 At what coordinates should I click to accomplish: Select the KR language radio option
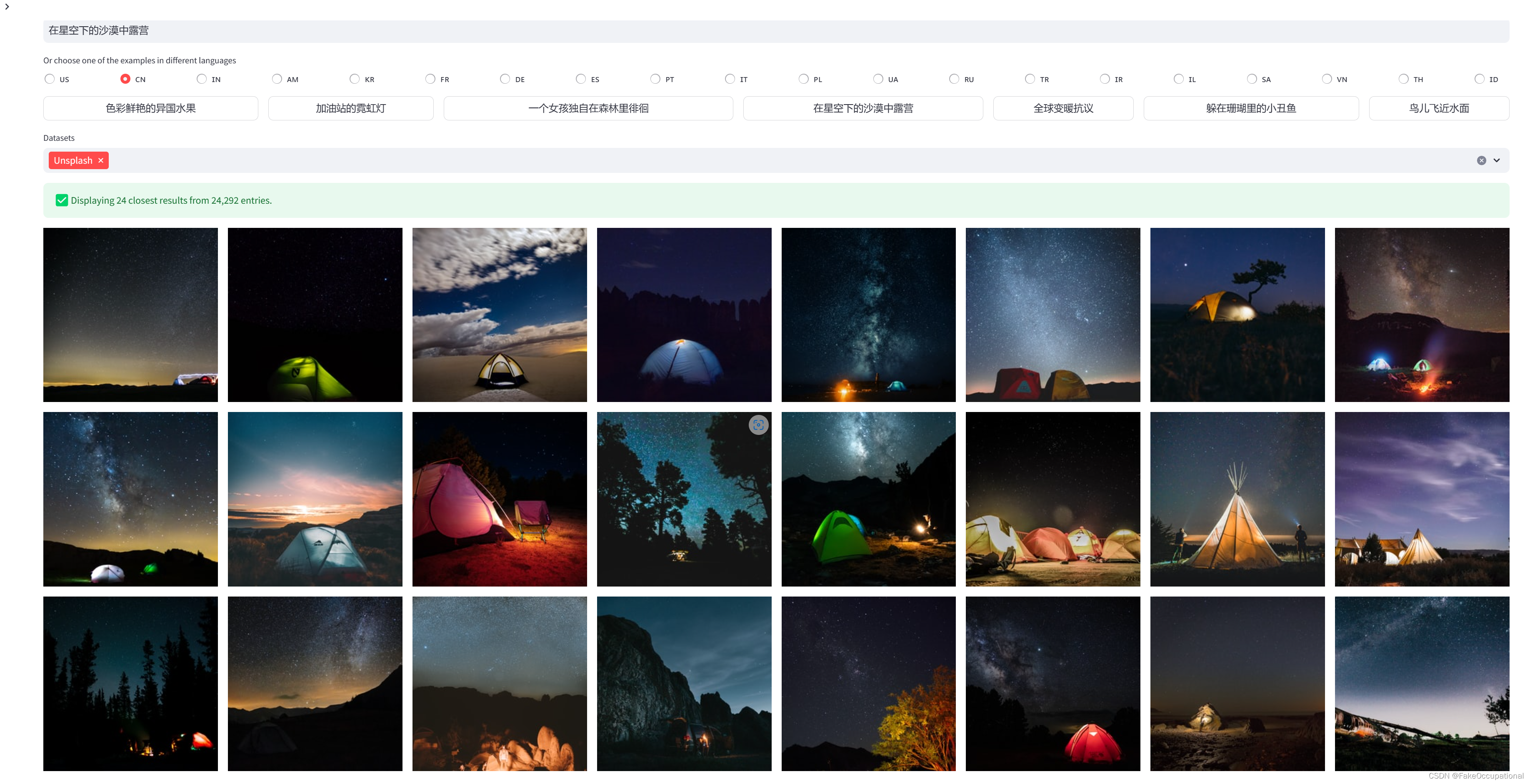pos(355,79)
